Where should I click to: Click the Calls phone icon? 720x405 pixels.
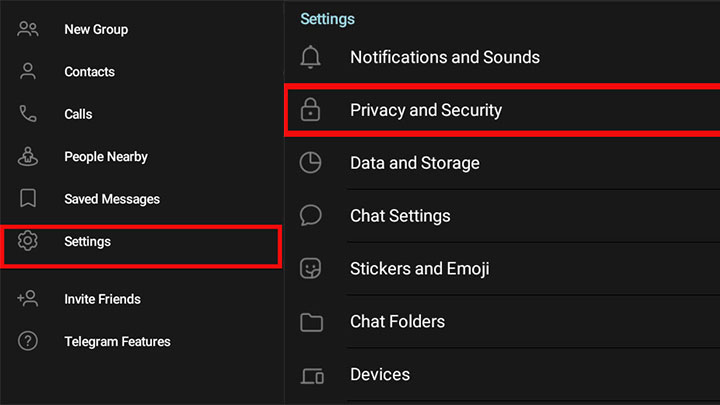click(28, 114)
